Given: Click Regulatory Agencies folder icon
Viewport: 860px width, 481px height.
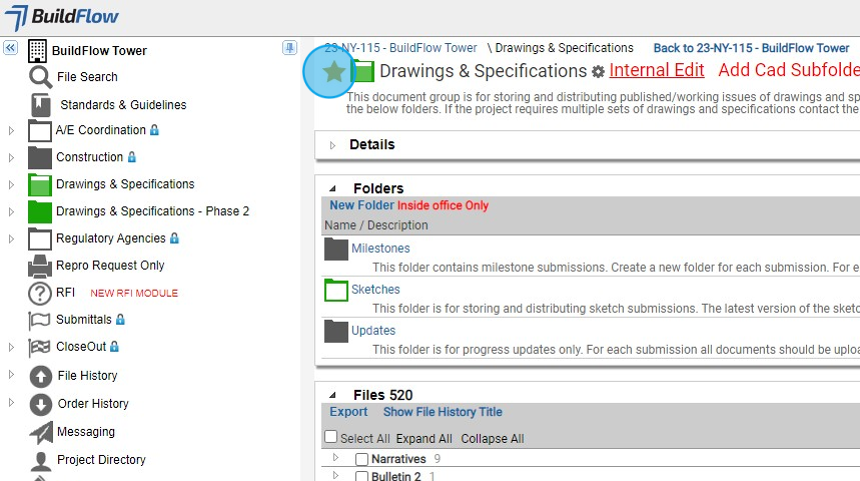Looking at the screenshot, I should [39, 239].
